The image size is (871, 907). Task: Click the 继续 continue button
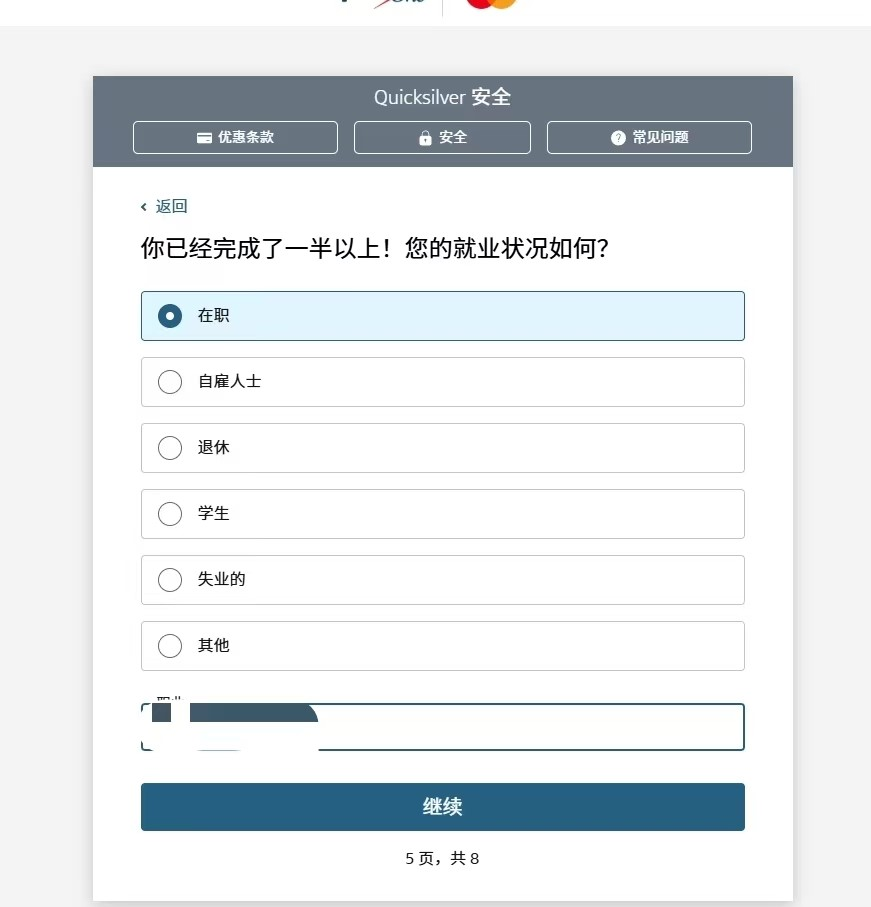click(x=442, y=806)
